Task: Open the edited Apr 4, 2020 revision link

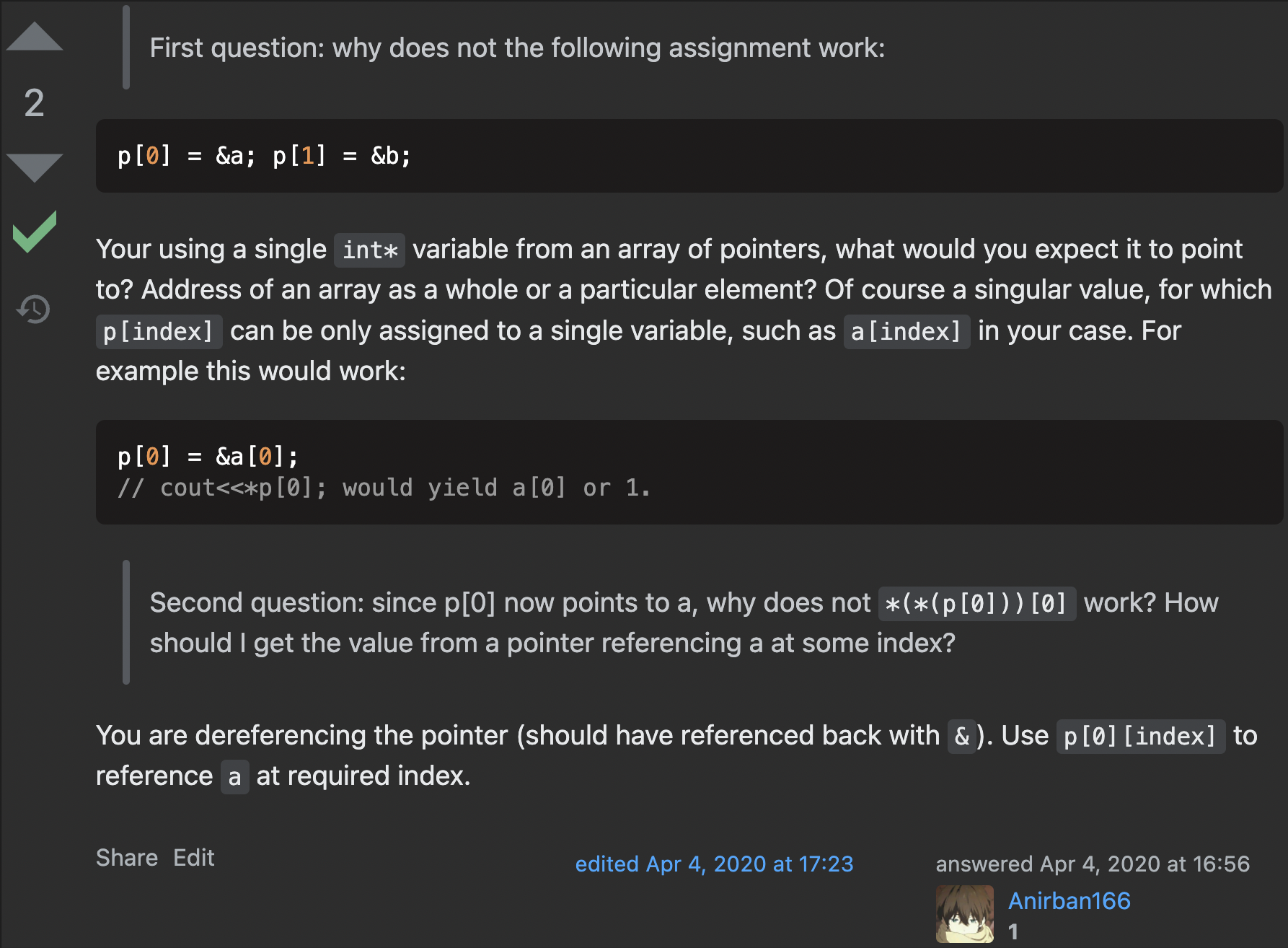Action: pos(714,864)
